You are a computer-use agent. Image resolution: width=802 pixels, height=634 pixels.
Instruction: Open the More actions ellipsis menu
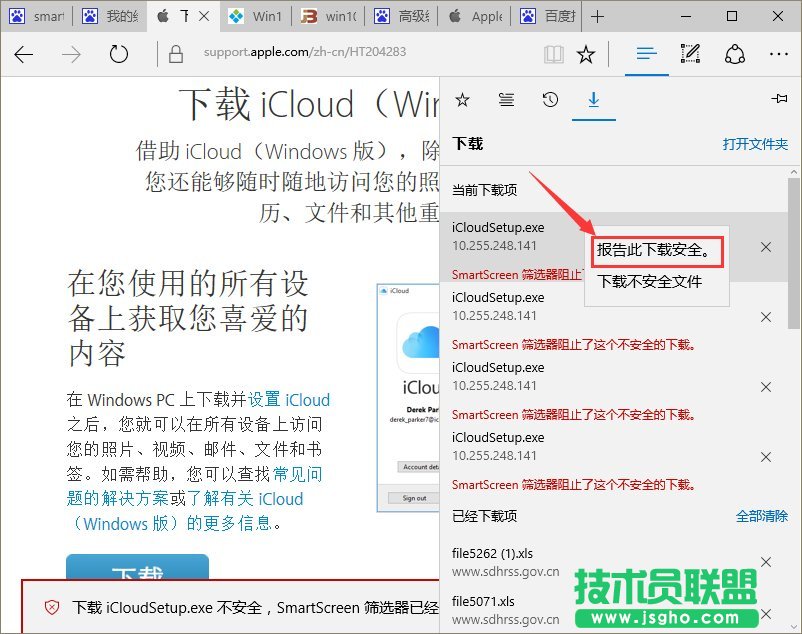778,54
